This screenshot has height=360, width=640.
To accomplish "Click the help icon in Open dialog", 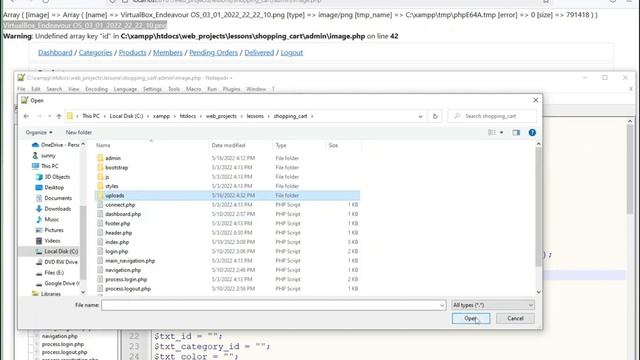I will click(532, 133).
